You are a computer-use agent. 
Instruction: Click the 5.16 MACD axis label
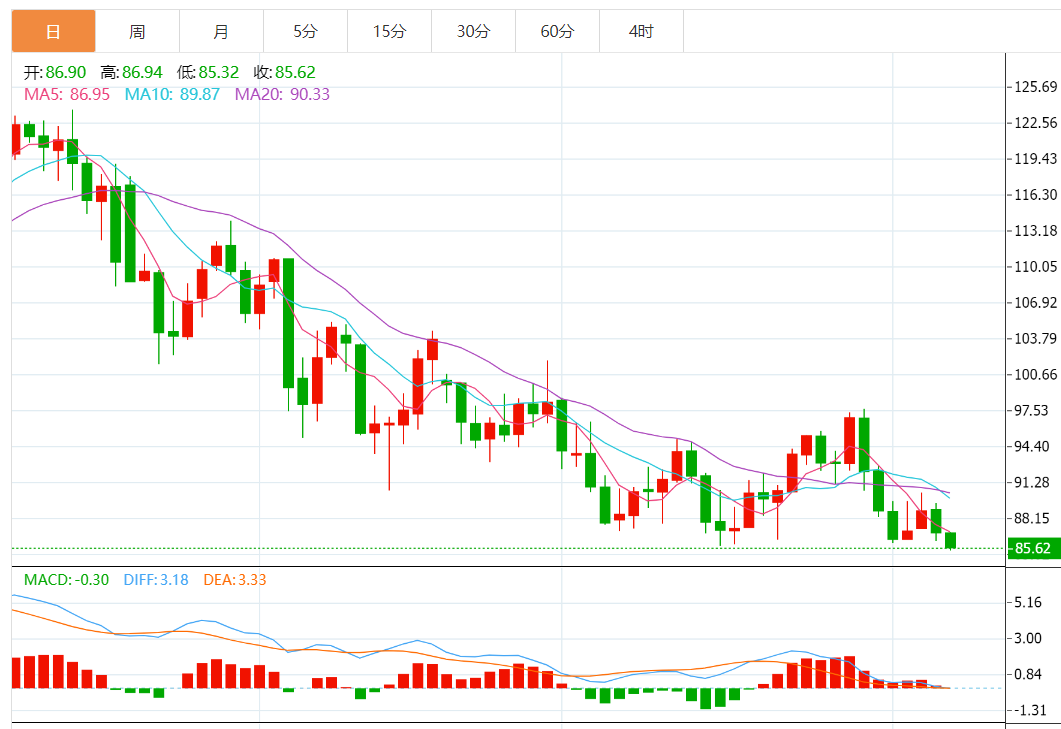point(1027,602)
